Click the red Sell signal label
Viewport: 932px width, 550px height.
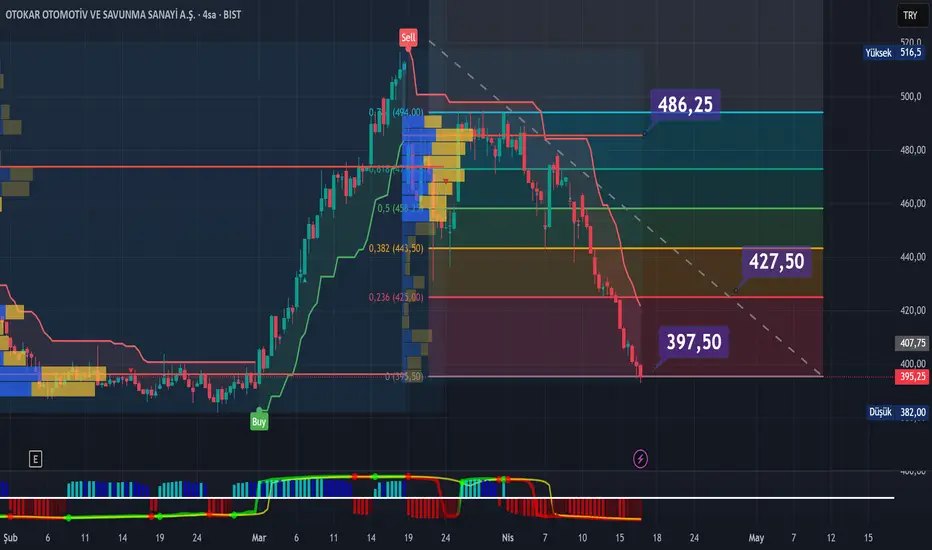pos(408,37)
